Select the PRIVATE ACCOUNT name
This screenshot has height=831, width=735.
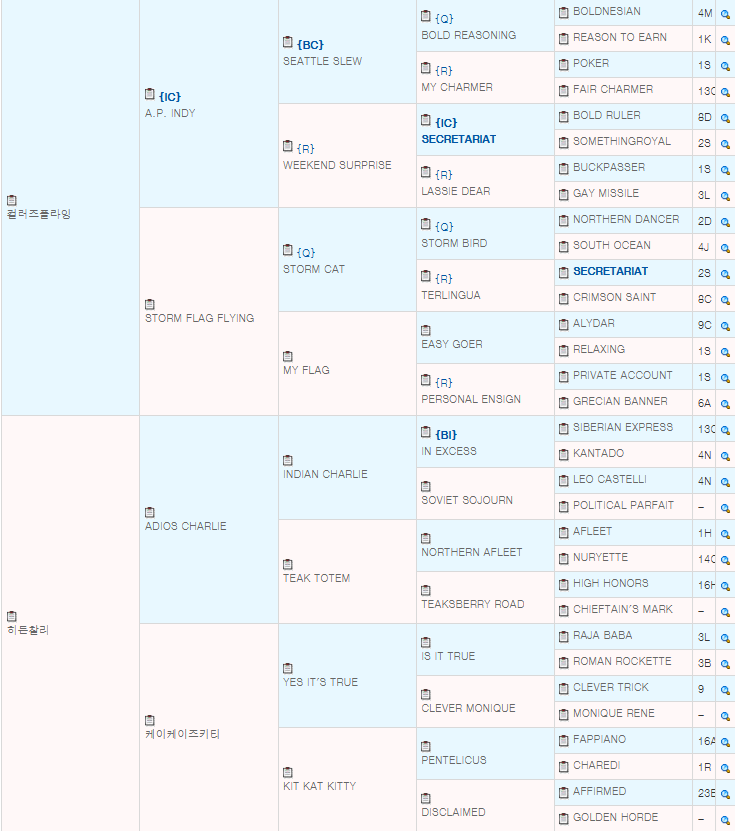(623, 375)
